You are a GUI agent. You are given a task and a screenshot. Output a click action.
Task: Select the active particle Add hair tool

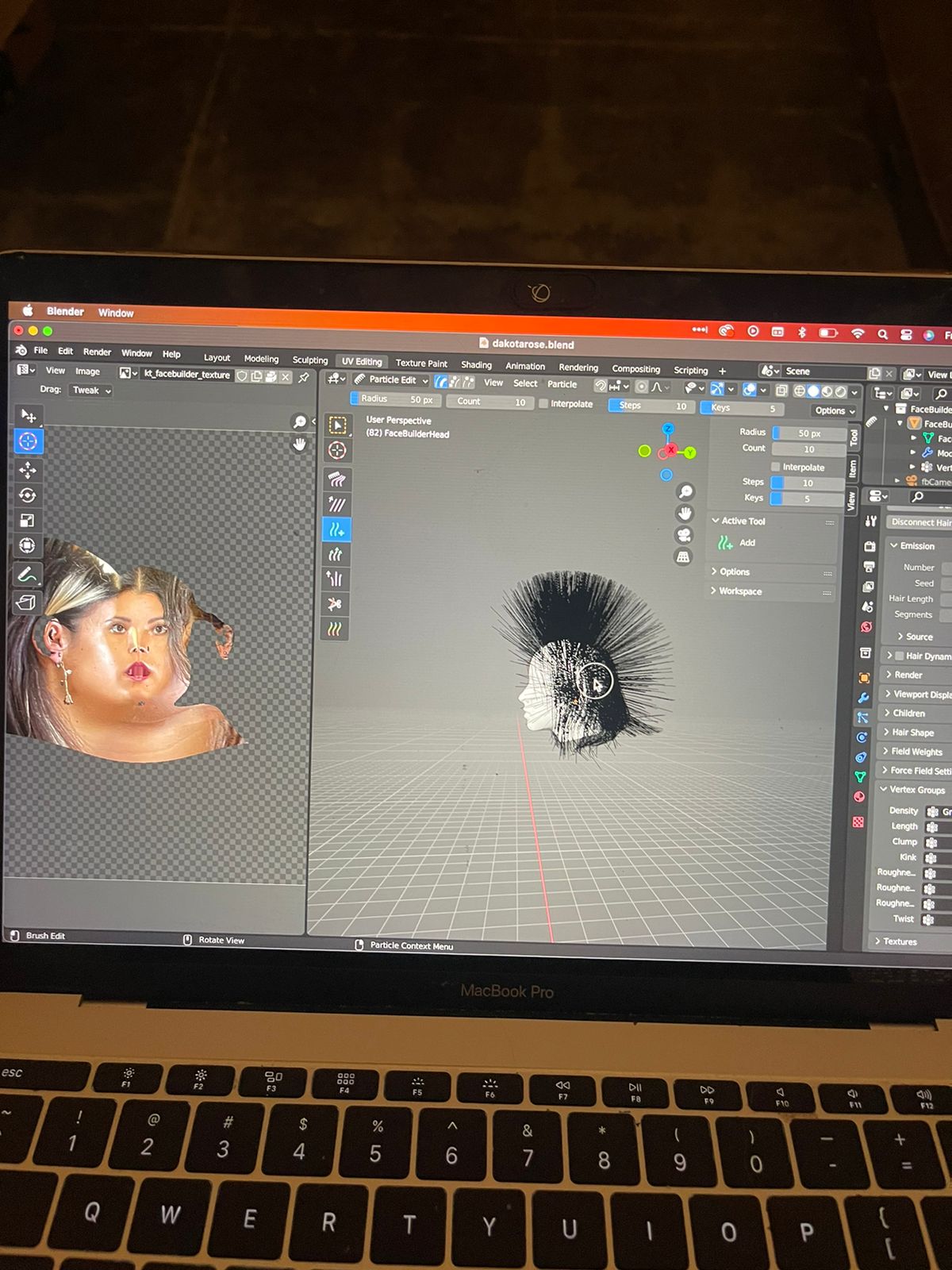click(336, 529)
